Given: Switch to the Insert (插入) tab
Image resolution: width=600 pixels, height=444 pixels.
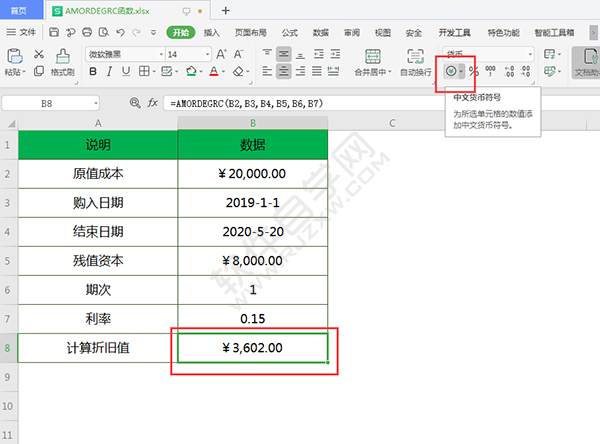Looking at the screenshot, I should (211, 33).
